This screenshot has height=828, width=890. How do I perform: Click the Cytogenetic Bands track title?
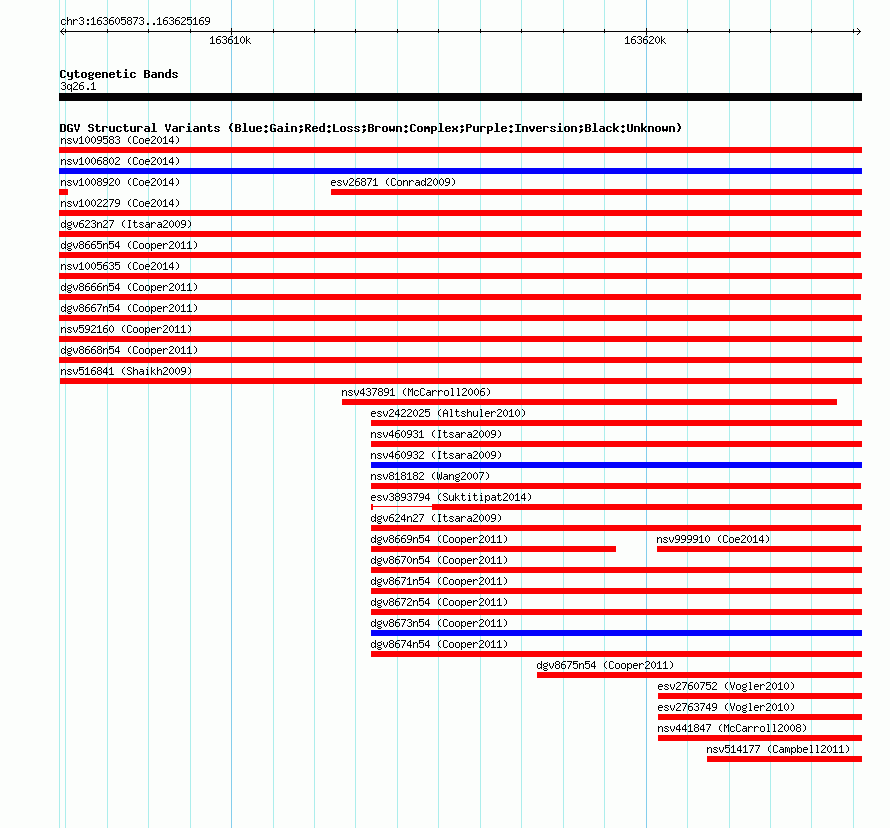click(119, 74)
